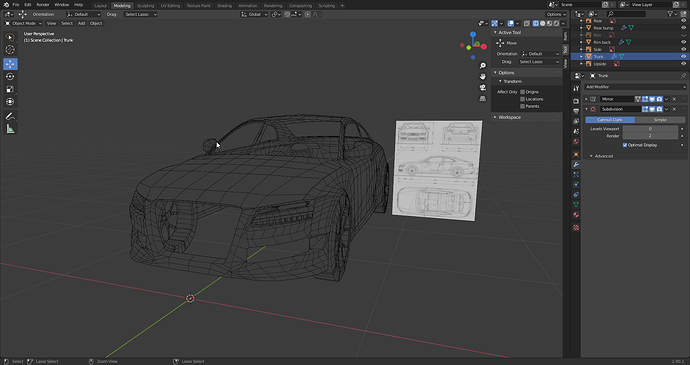Uncheck Optimal Display option
690x365 pixels.
(625, 145)
